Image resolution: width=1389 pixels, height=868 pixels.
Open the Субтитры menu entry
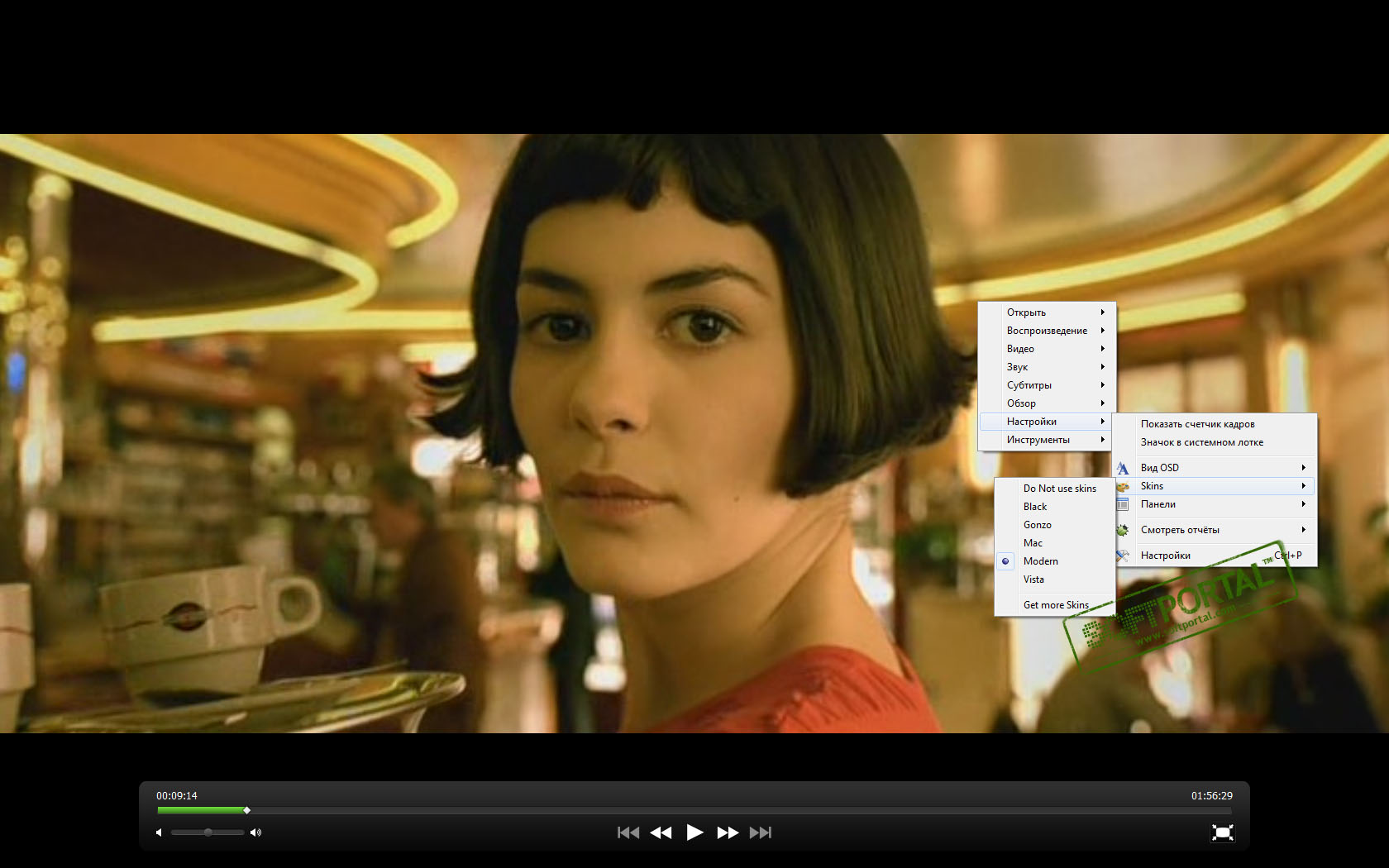point(1047,385)
